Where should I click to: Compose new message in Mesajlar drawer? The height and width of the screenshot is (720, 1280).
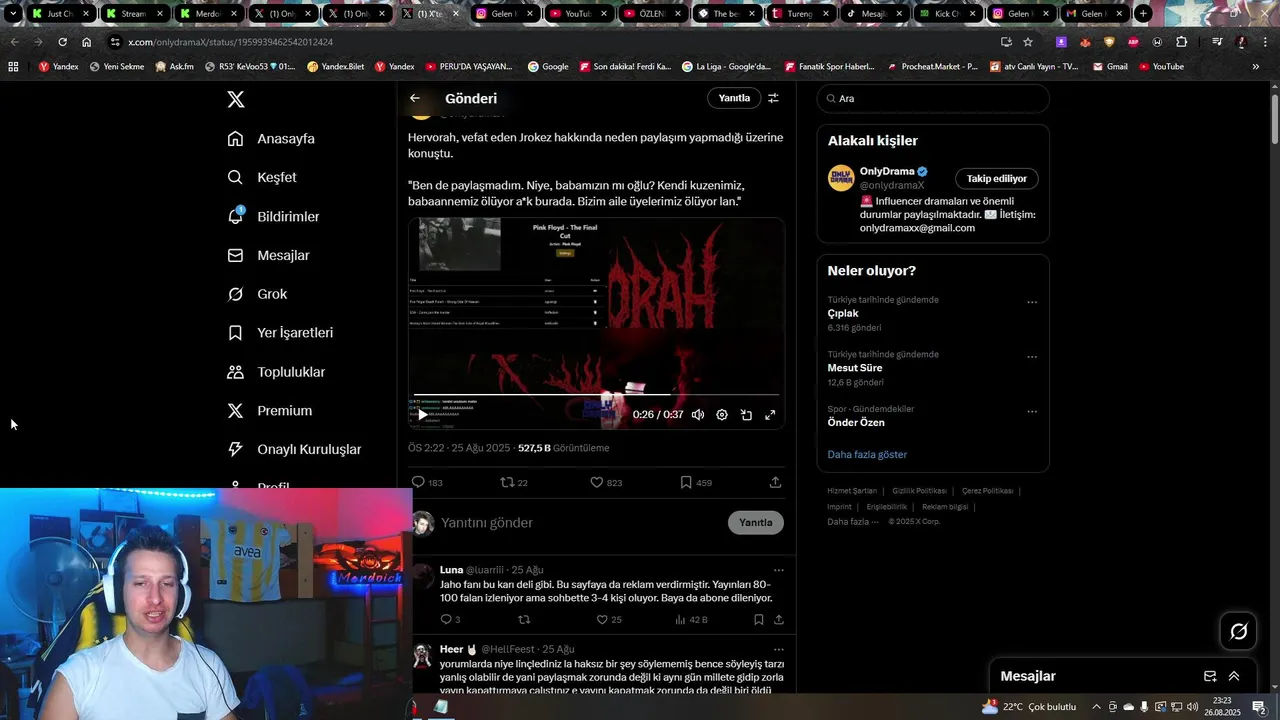click(1210, 676)
